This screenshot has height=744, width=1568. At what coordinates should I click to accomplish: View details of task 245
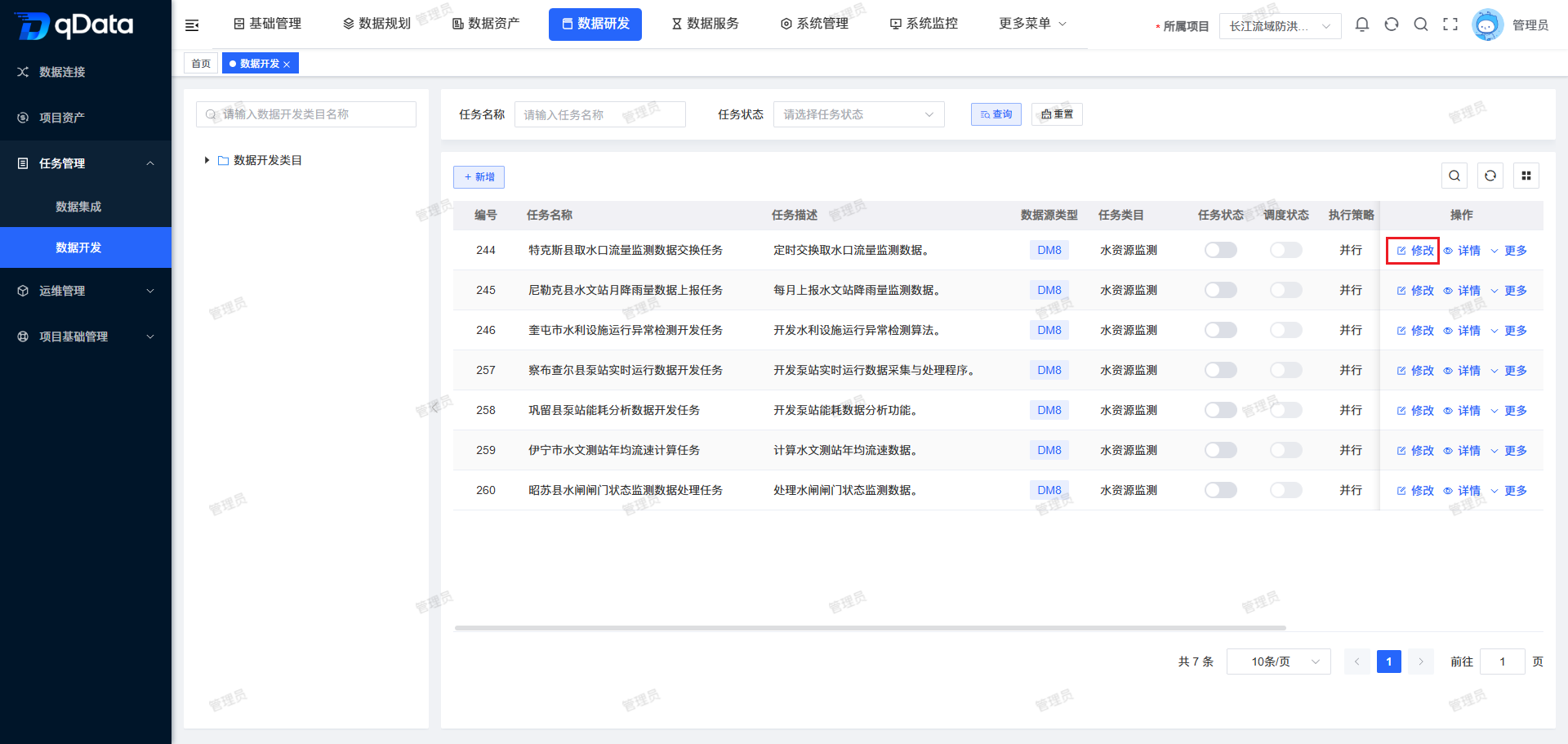point(1462,291)
